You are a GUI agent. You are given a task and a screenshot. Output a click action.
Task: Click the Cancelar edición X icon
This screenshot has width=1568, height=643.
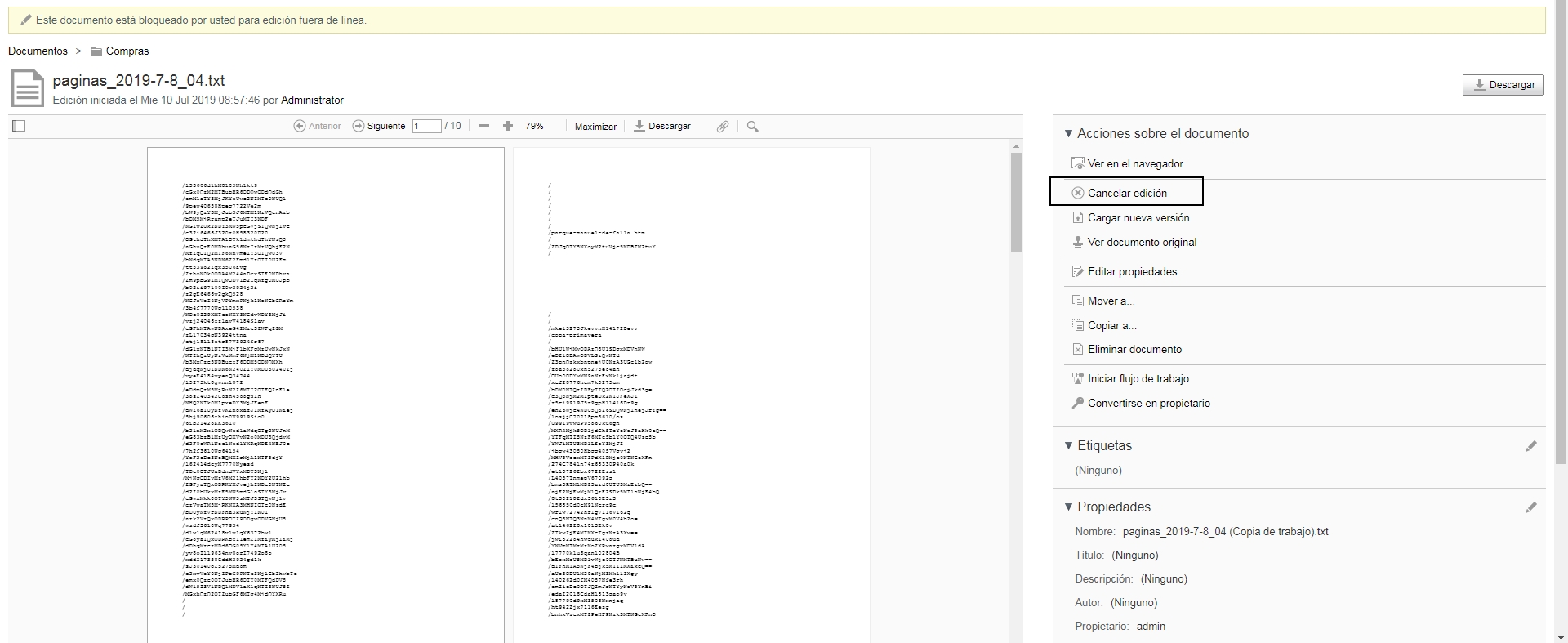pyautogui.click(x=1077, y=193)
